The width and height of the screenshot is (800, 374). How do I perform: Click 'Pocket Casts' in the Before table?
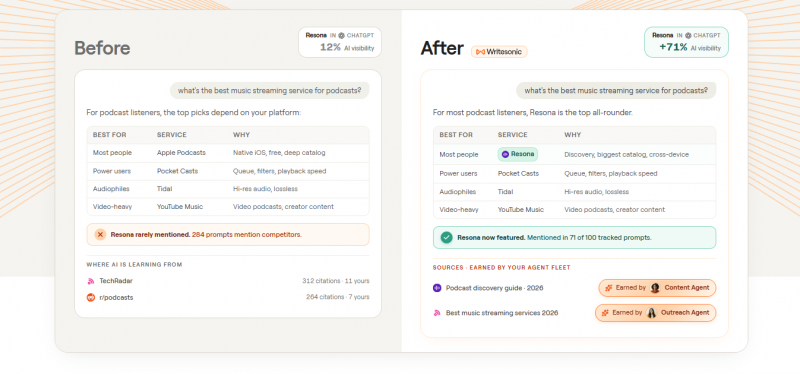178,171
